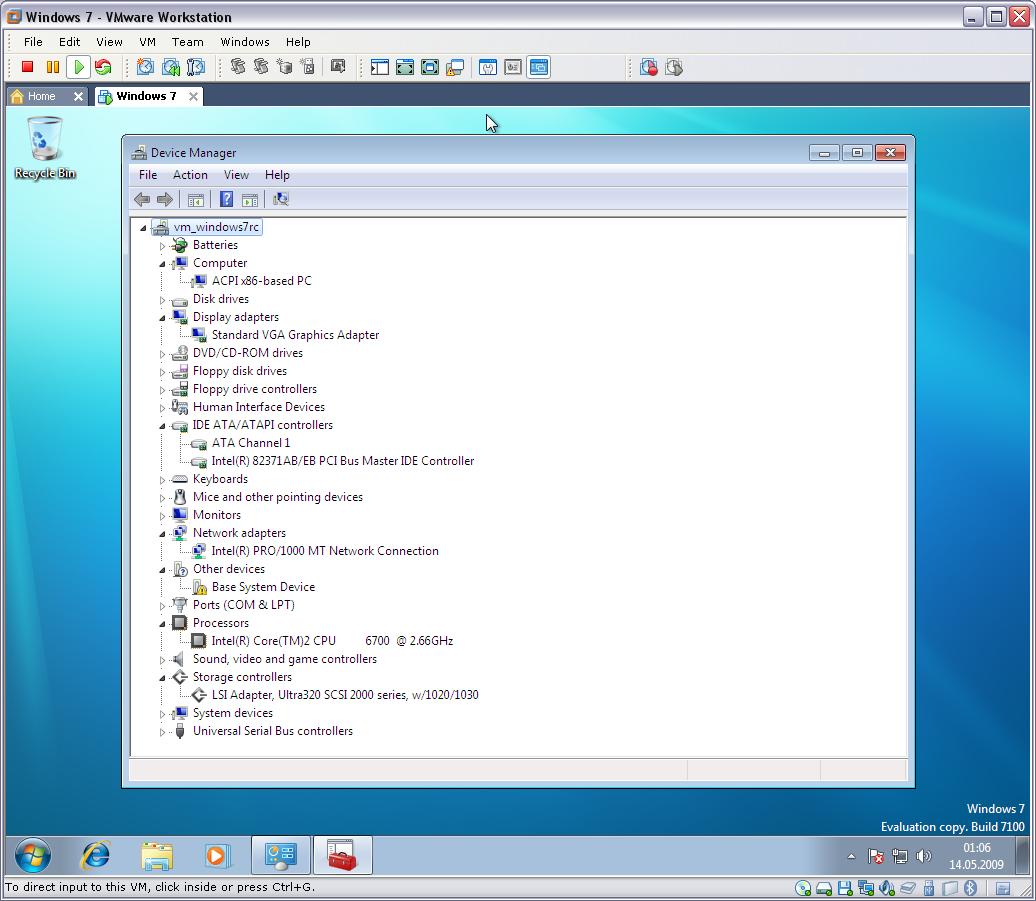Open the View menu in Device Manager
The height and width of the screenshot is (901, 1036).
(236, 175)
